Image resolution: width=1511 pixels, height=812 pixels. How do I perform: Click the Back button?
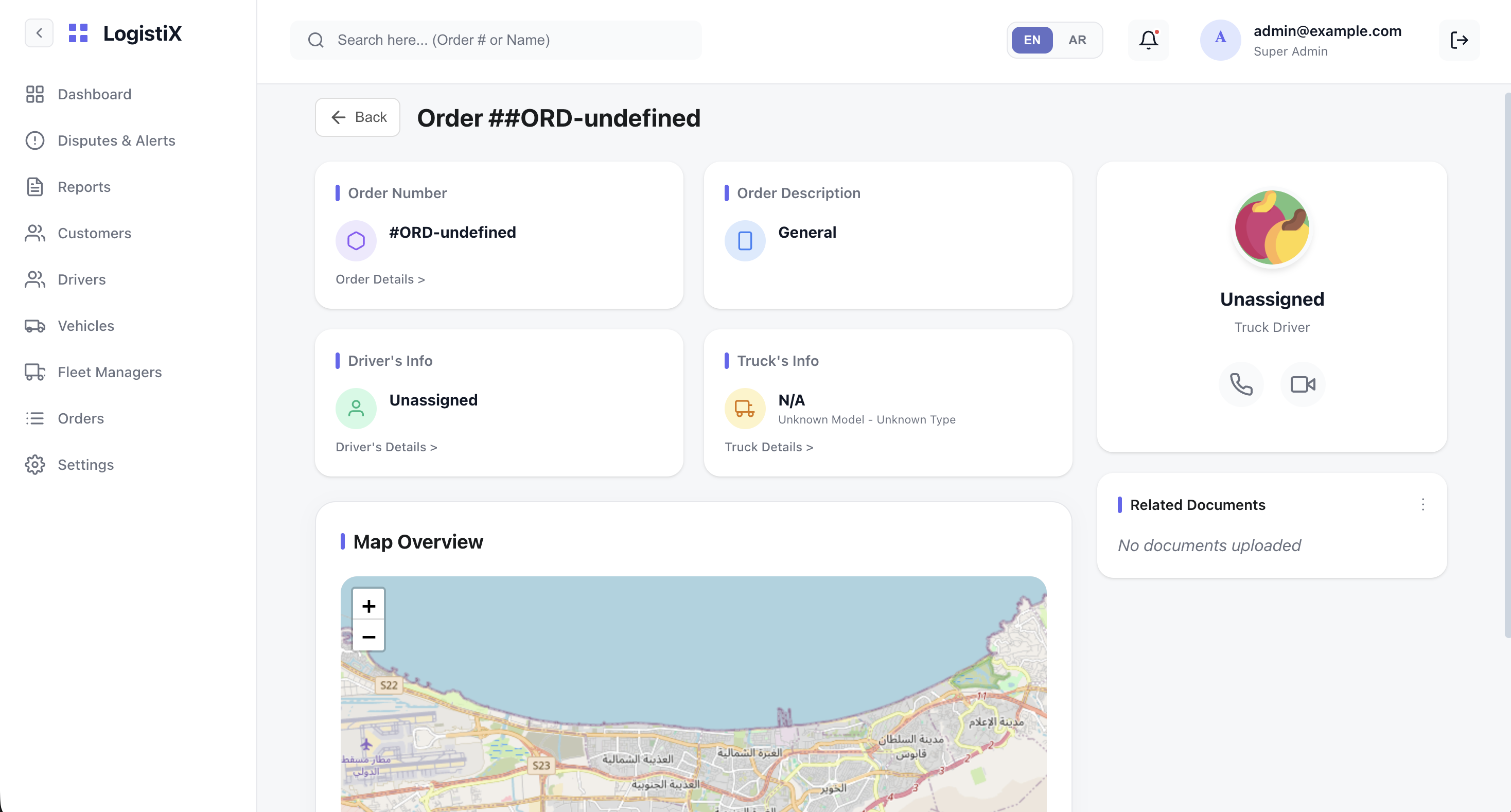(x=358, y=117)
